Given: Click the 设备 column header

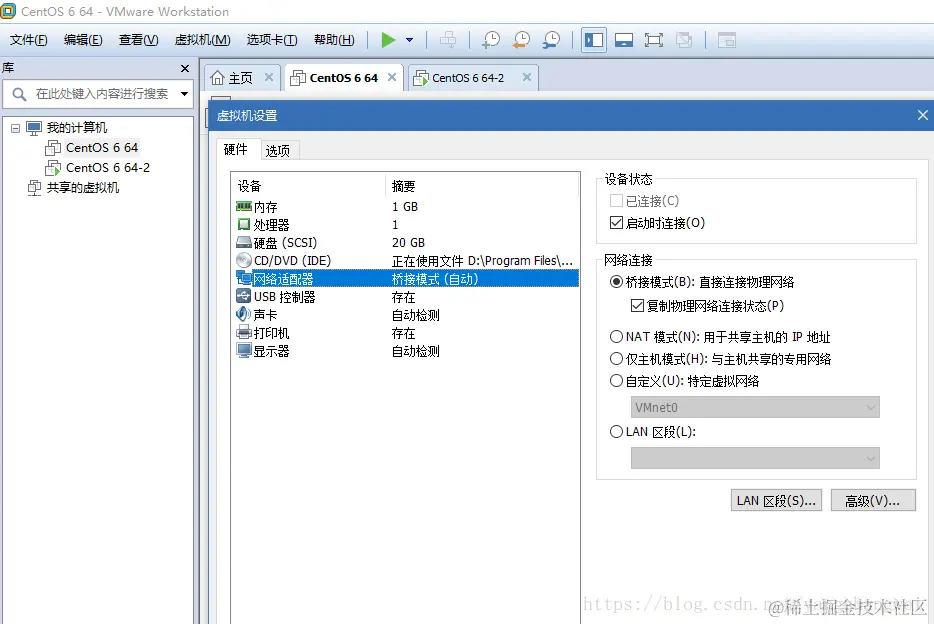Looking at the screenshot, I should (x=309, y=186).
